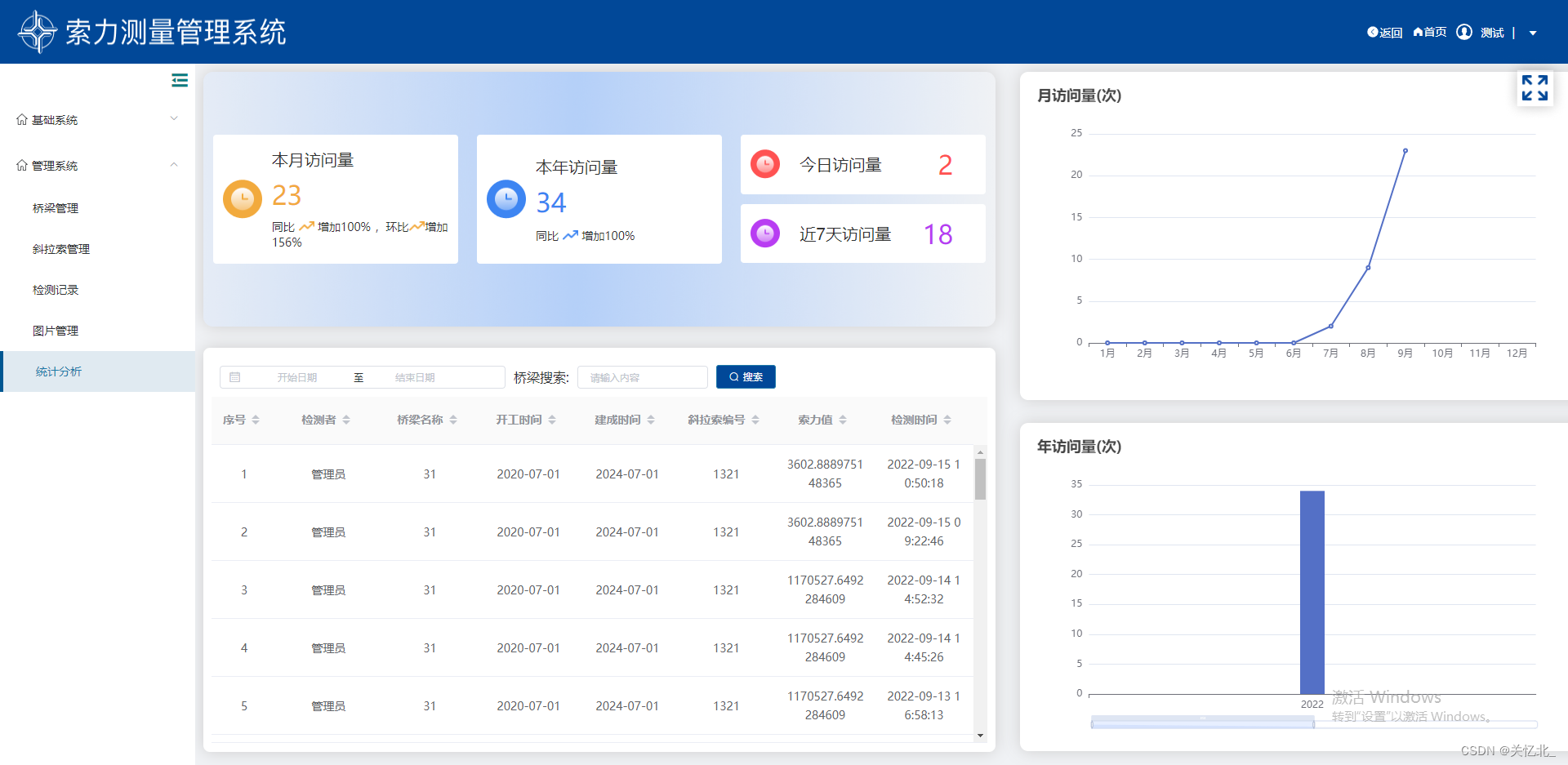
Task: Click the user avatar icon in header
Action: (1464, 32)
